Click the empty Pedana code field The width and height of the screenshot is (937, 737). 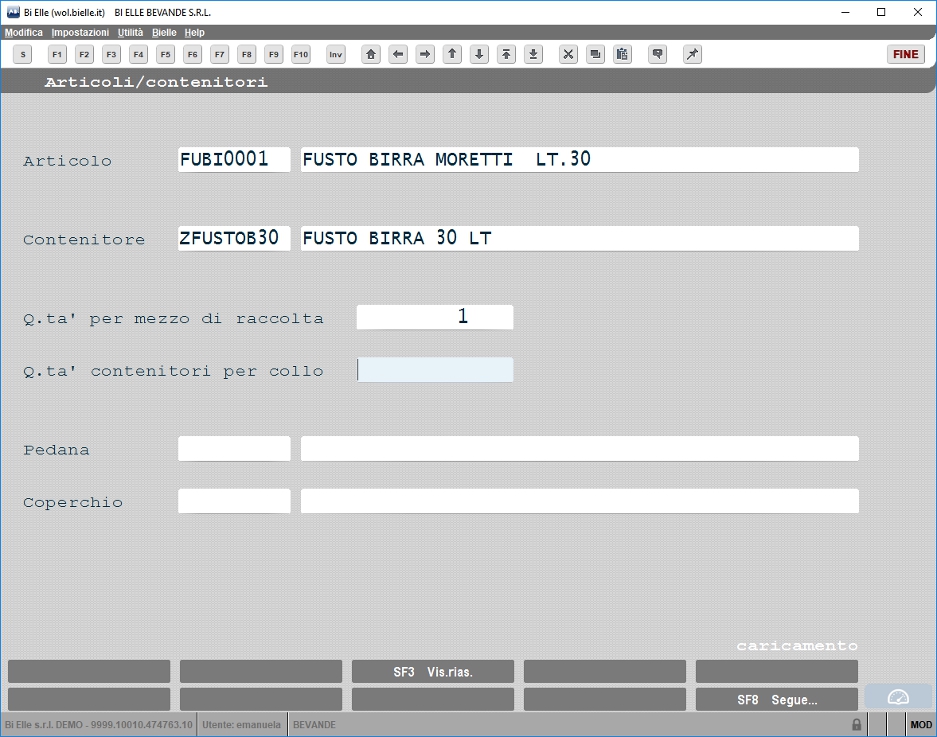pos(234,449)
